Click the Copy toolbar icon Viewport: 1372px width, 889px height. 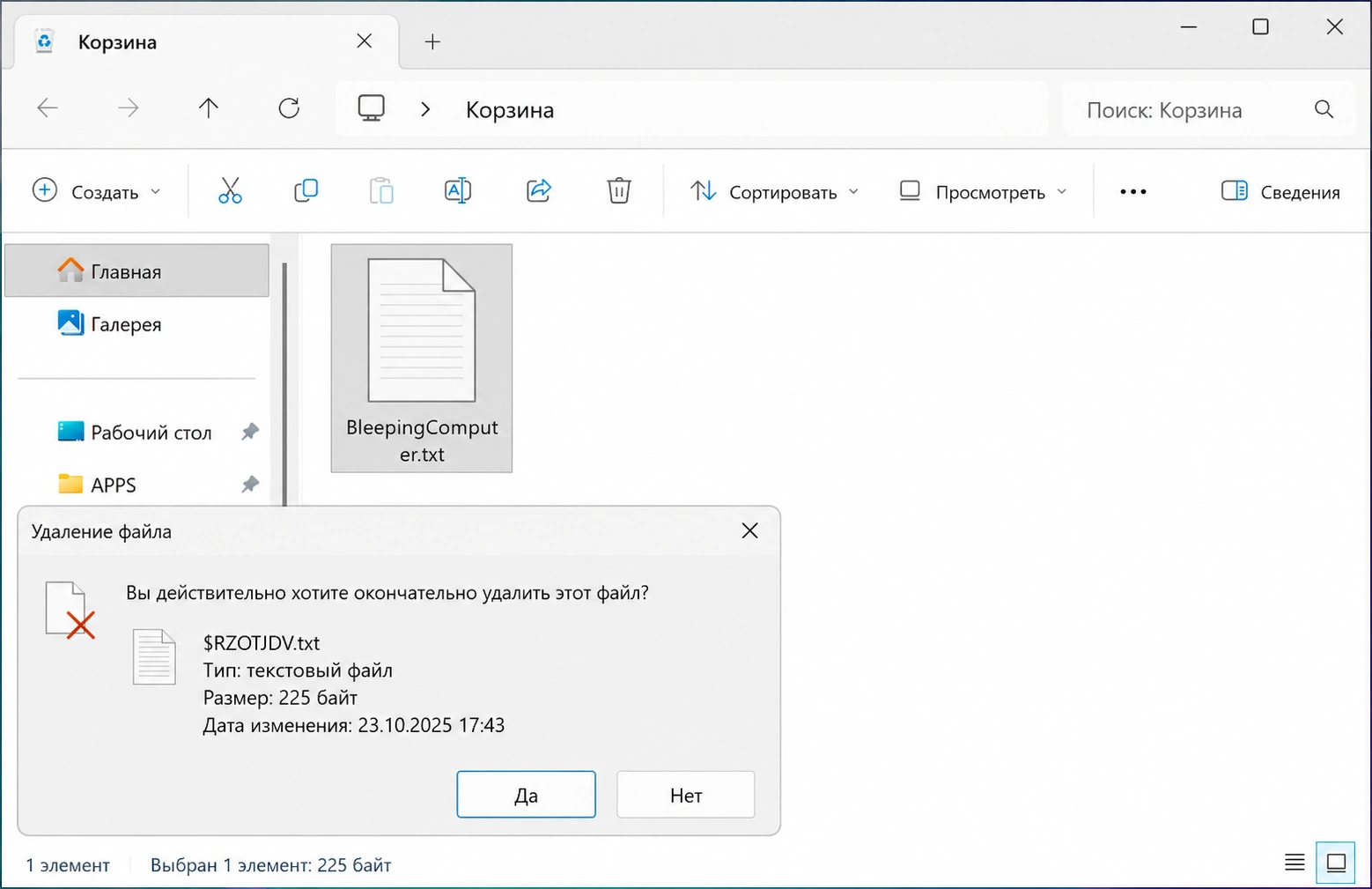(x=306, y=190)
